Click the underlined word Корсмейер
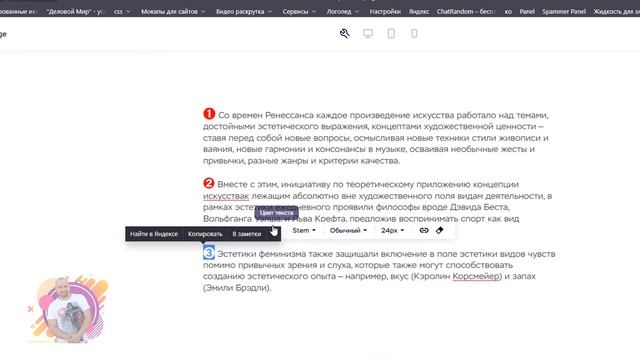The width and height of the screenshot is (640, 360). pyautogui.click(x=476, y=276)
